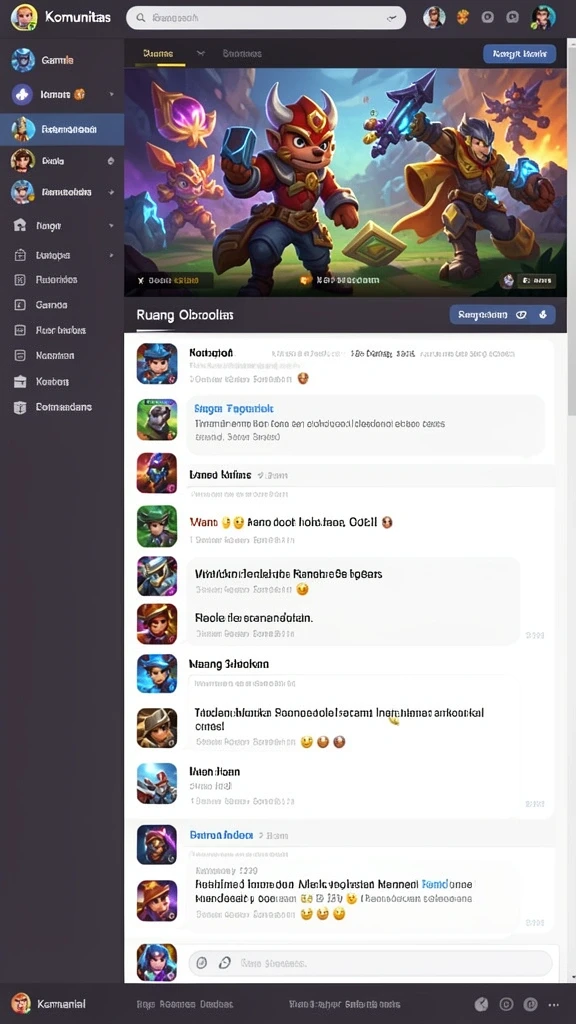
Task: Click inside the top search field
Action: pyautogui.click(x=266, y=18)
